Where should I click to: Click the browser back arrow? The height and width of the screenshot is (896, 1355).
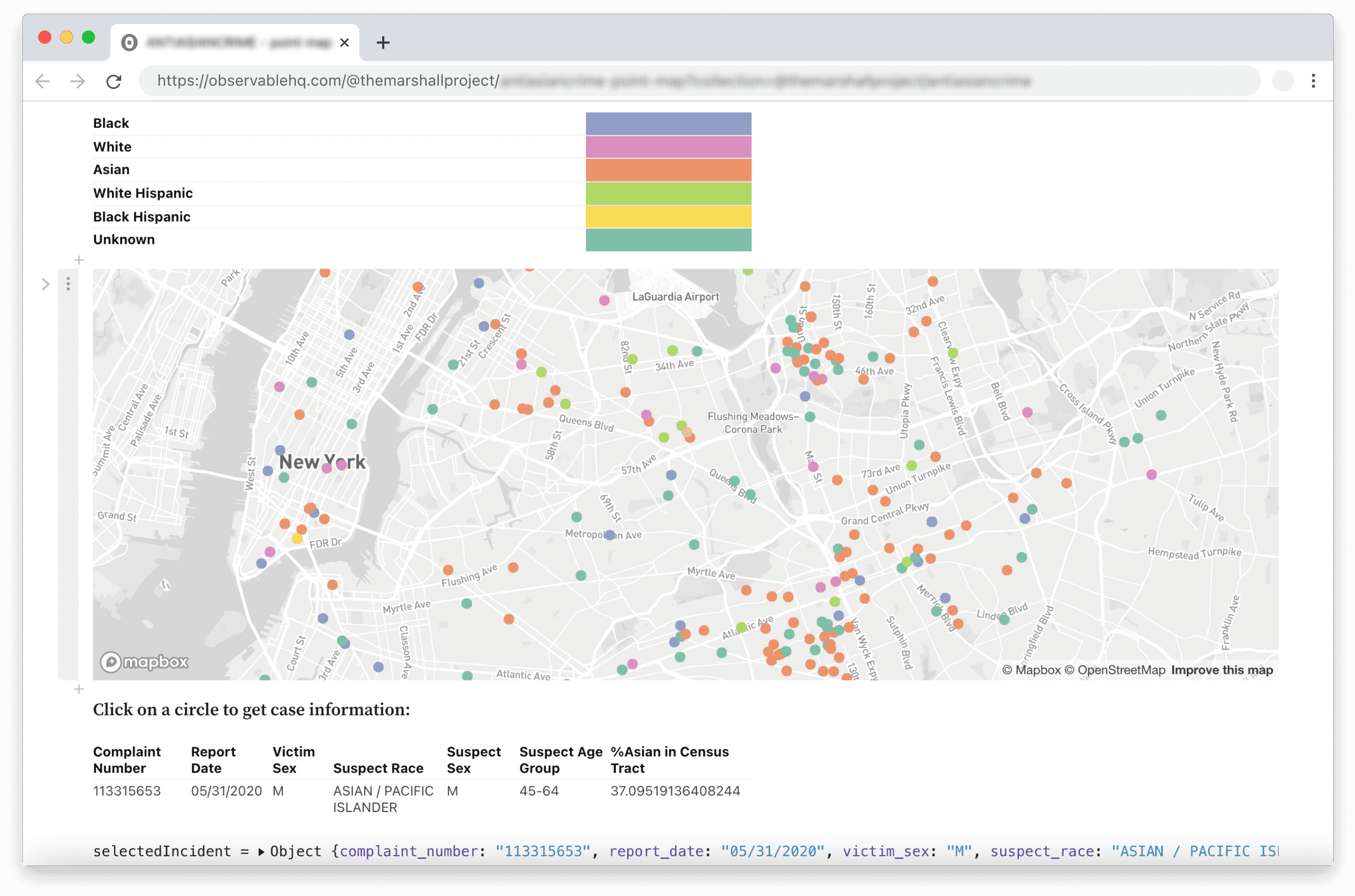click(43, 81)
